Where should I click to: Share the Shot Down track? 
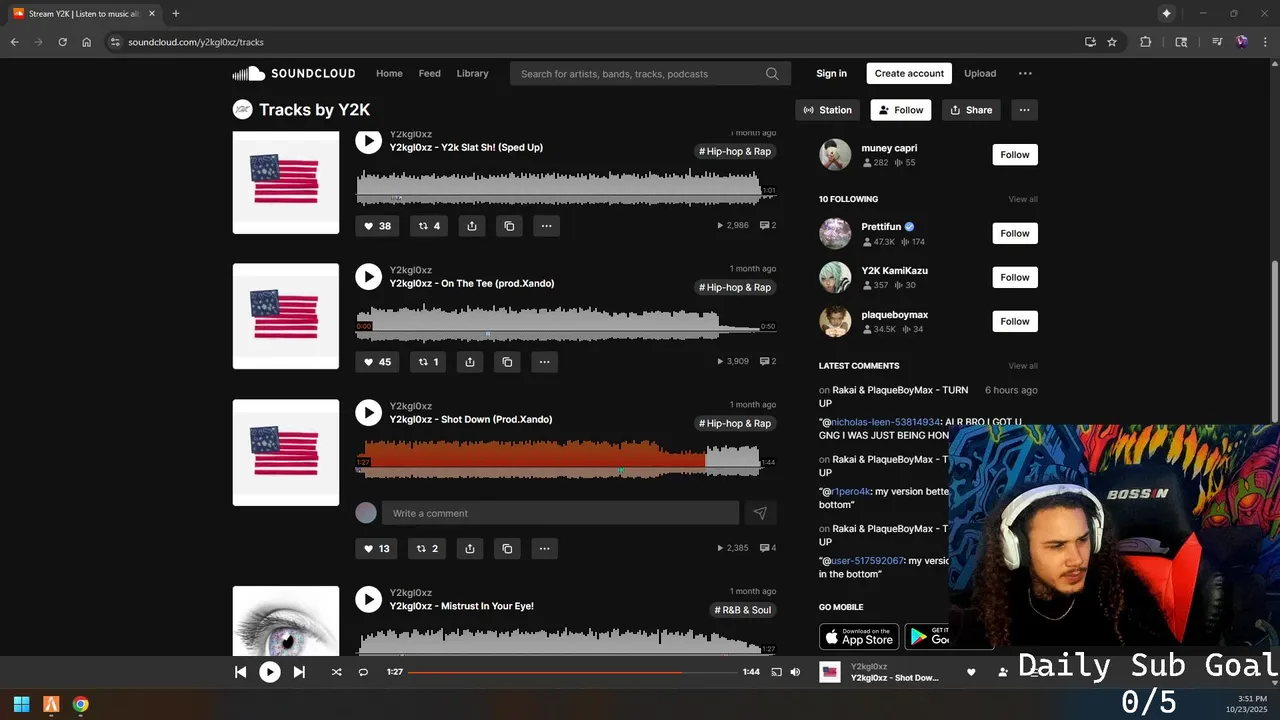[x=470, y=548]
